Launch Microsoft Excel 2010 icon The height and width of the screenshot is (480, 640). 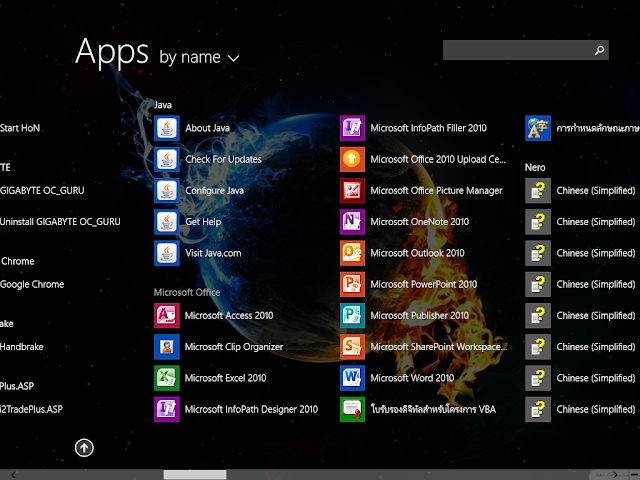167,378
